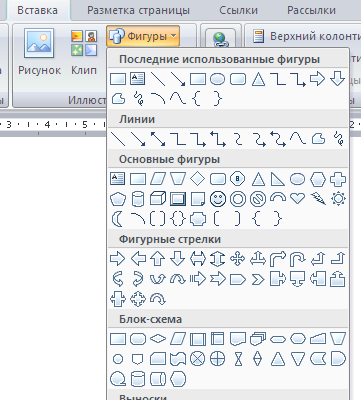Select the flowchart punched tape shape

(178, 359)
